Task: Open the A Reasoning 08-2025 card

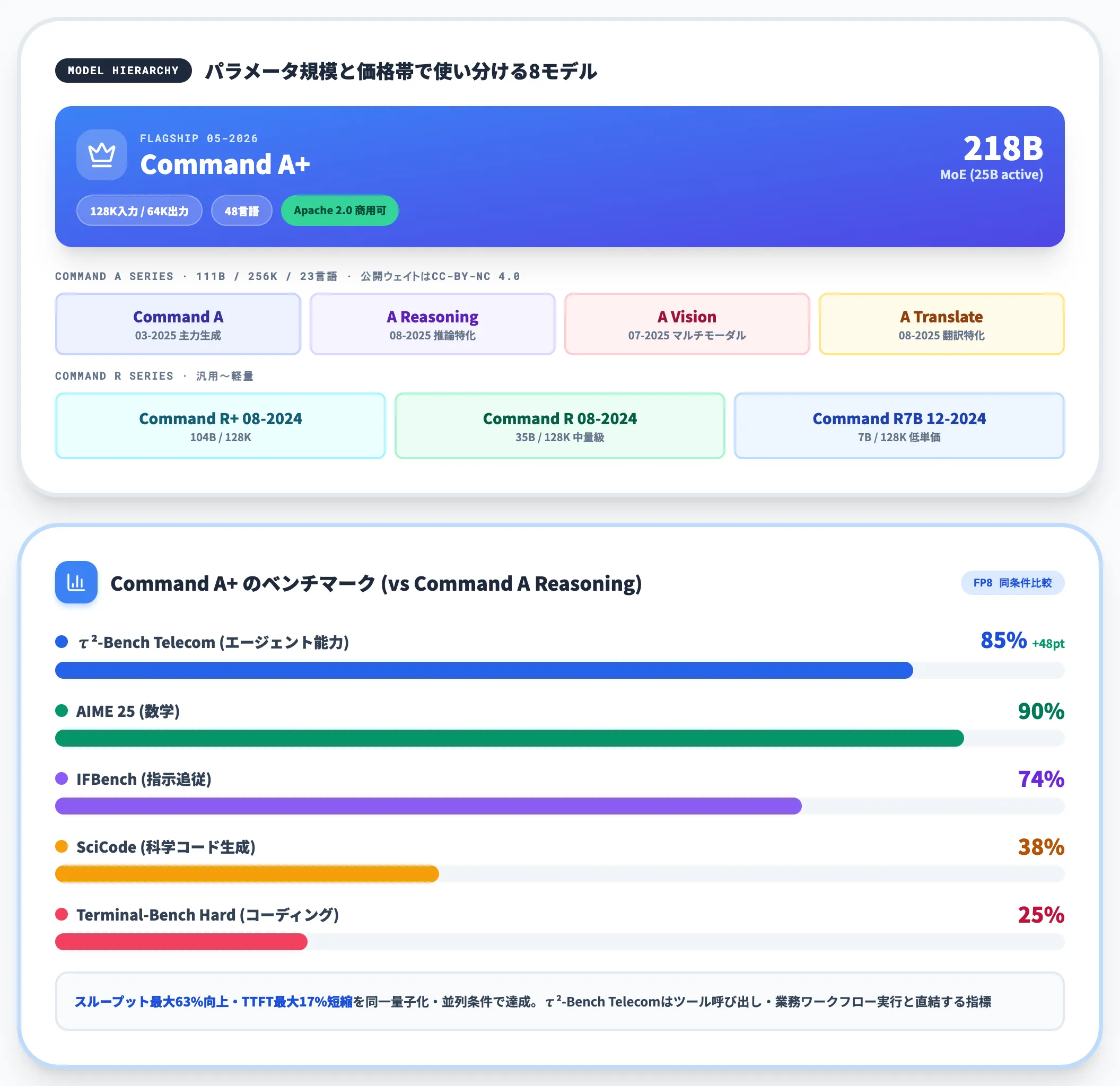Action: 433,324
